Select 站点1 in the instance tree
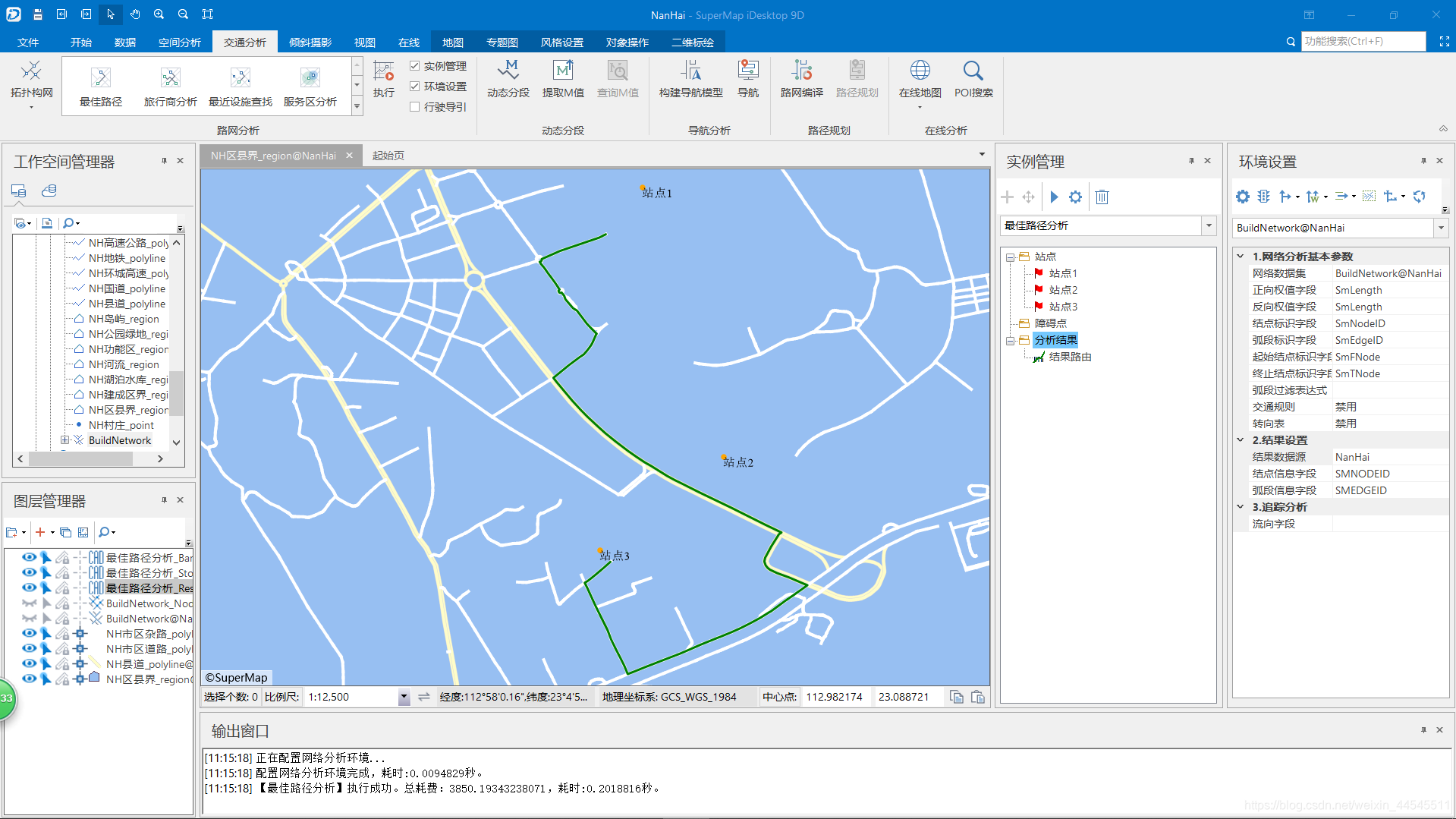This screenshot has height=819, width=1456. pyautogui.click(x=1063, y=273)
